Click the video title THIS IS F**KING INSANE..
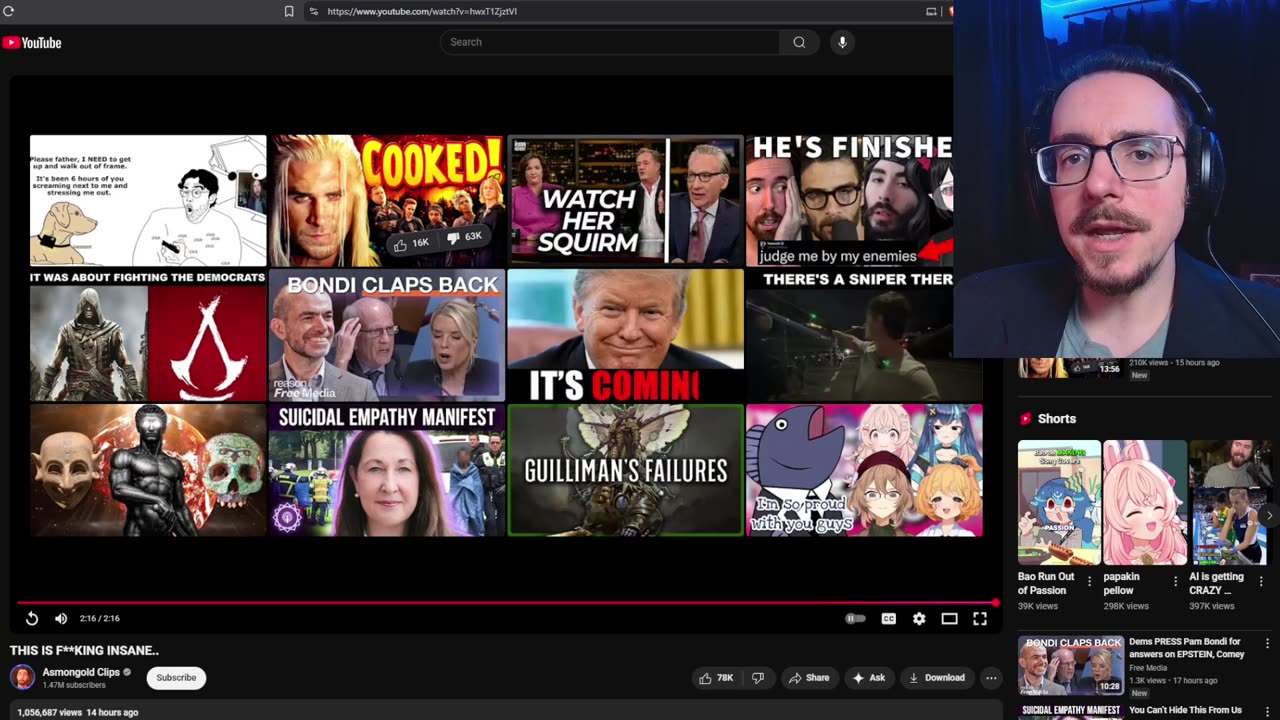 84,650
